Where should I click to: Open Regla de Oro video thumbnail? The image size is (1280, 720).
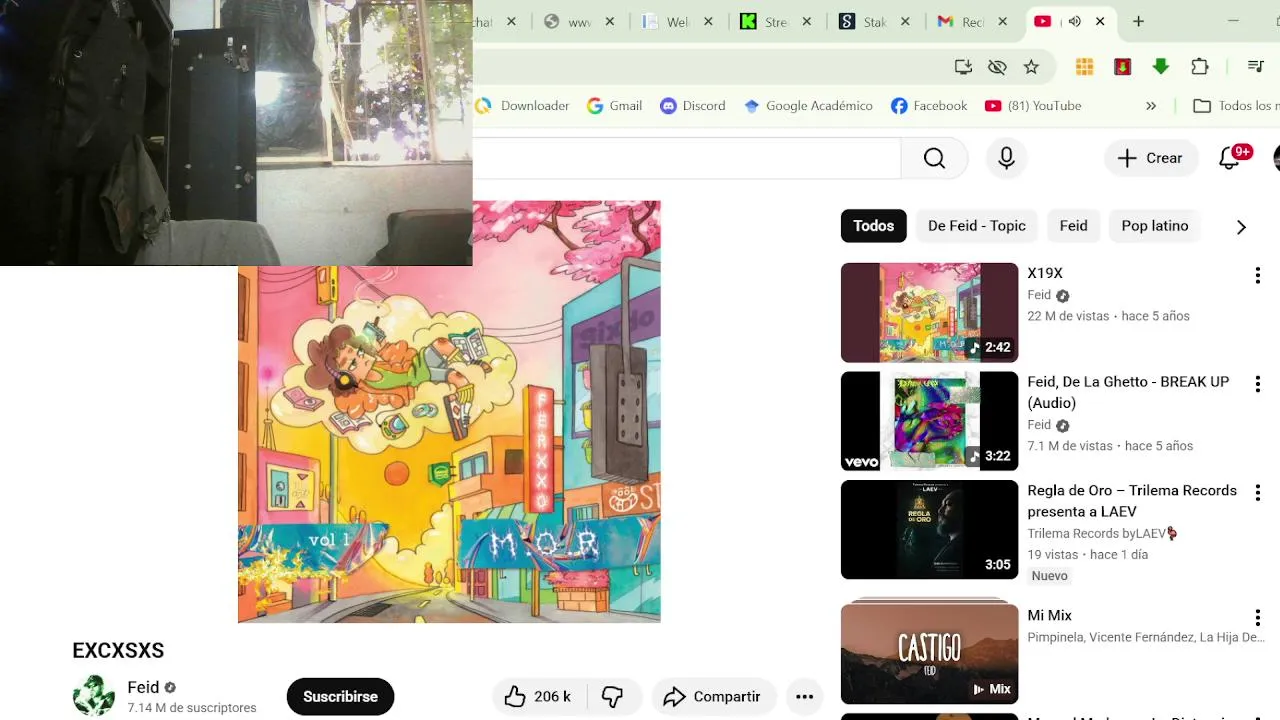929,530
